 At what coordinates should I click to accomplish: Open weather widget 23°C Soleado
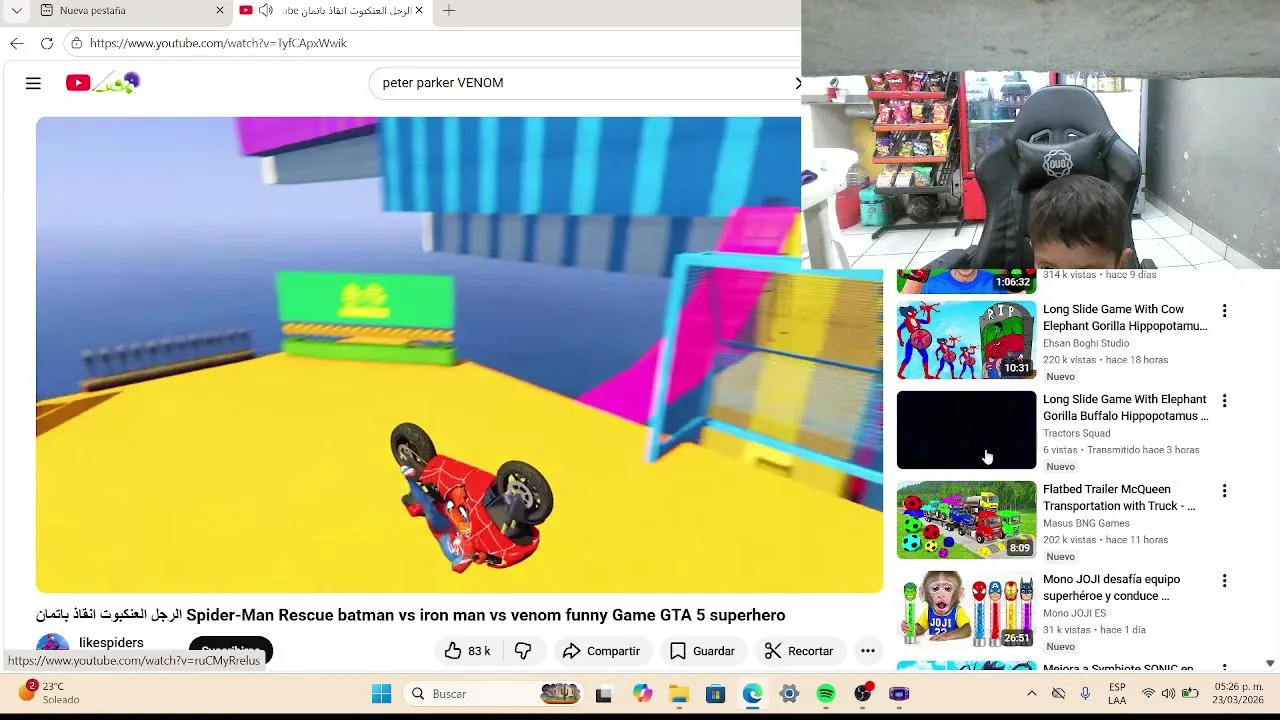click(48, 693)
